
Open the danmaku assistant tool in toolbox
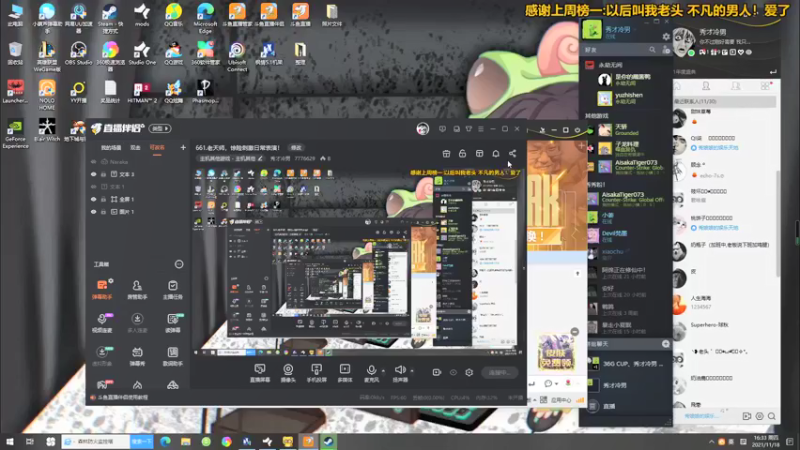pyautogui.click(x=102, y=289)
